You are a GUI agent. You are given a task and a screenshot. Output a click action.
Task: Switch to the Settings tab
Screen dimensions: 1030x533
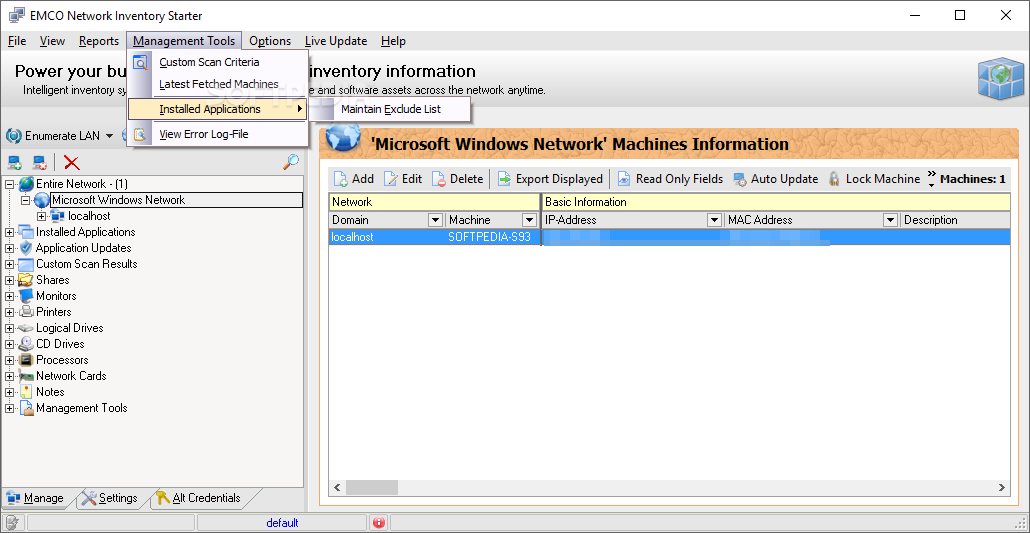point(110,498)
